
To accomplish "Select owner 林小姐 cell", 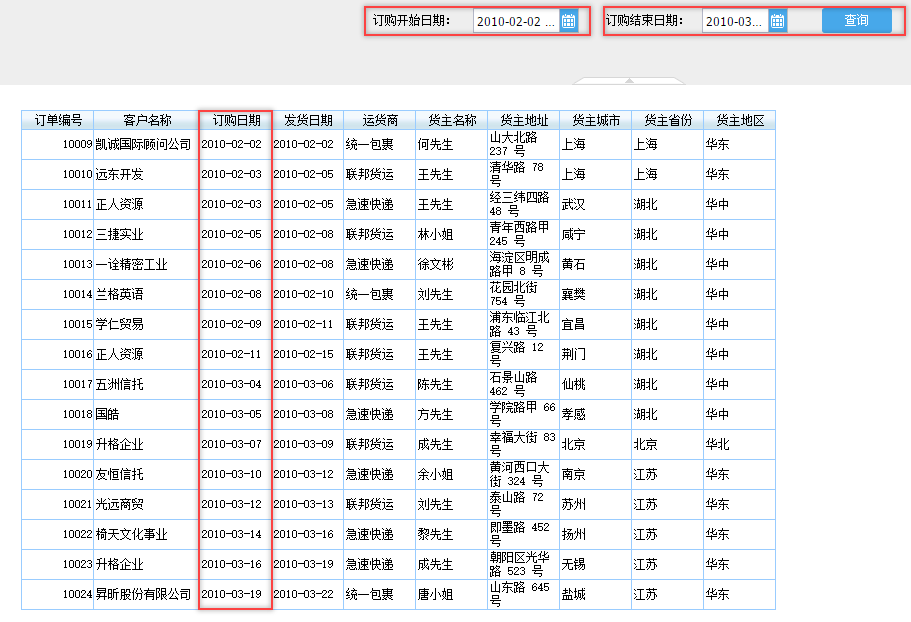I will pyautogui.click(x=451, y=235).
